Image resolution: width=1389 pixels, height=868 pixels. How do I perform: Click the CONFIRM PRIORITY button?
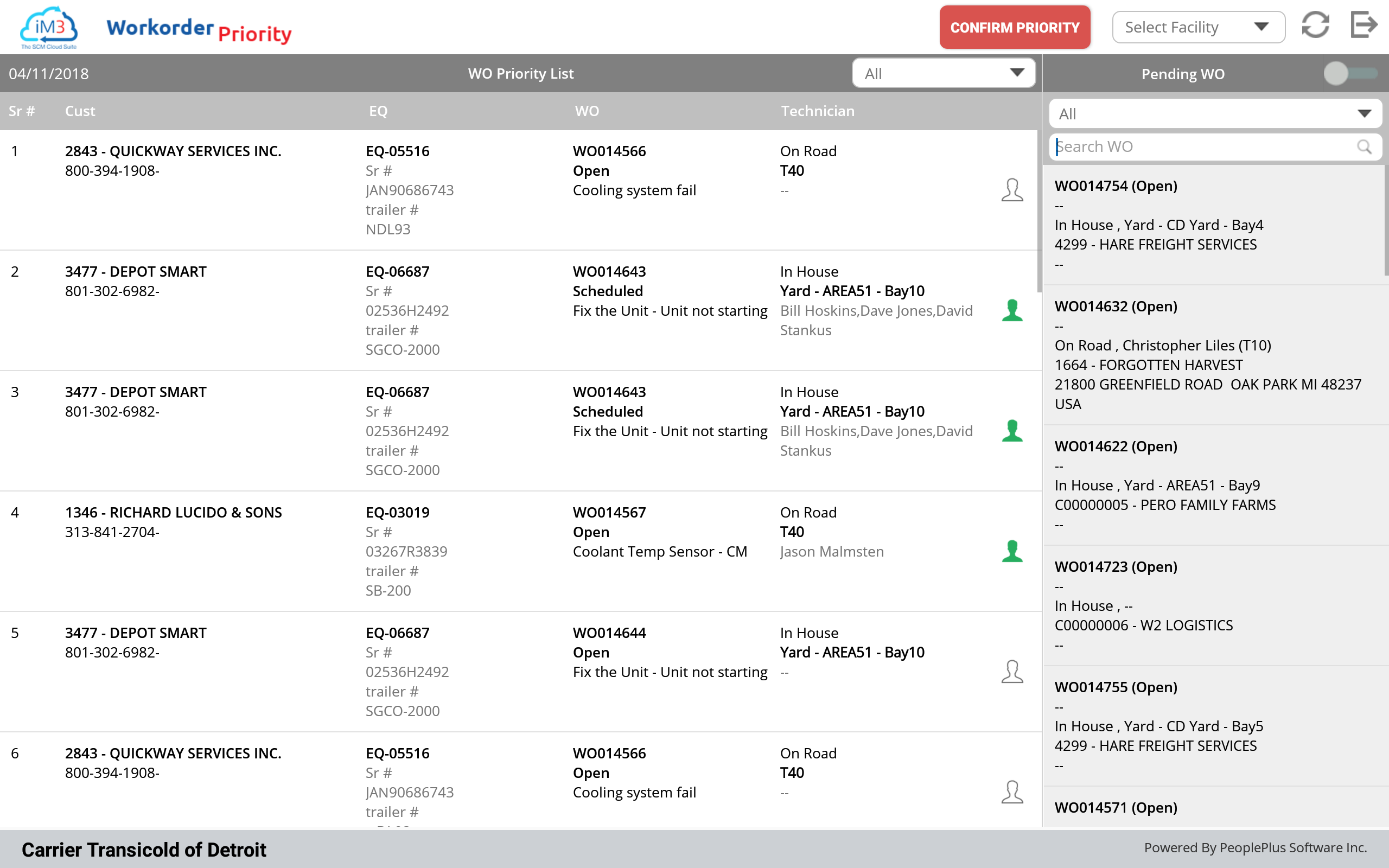pos(1015,28)
